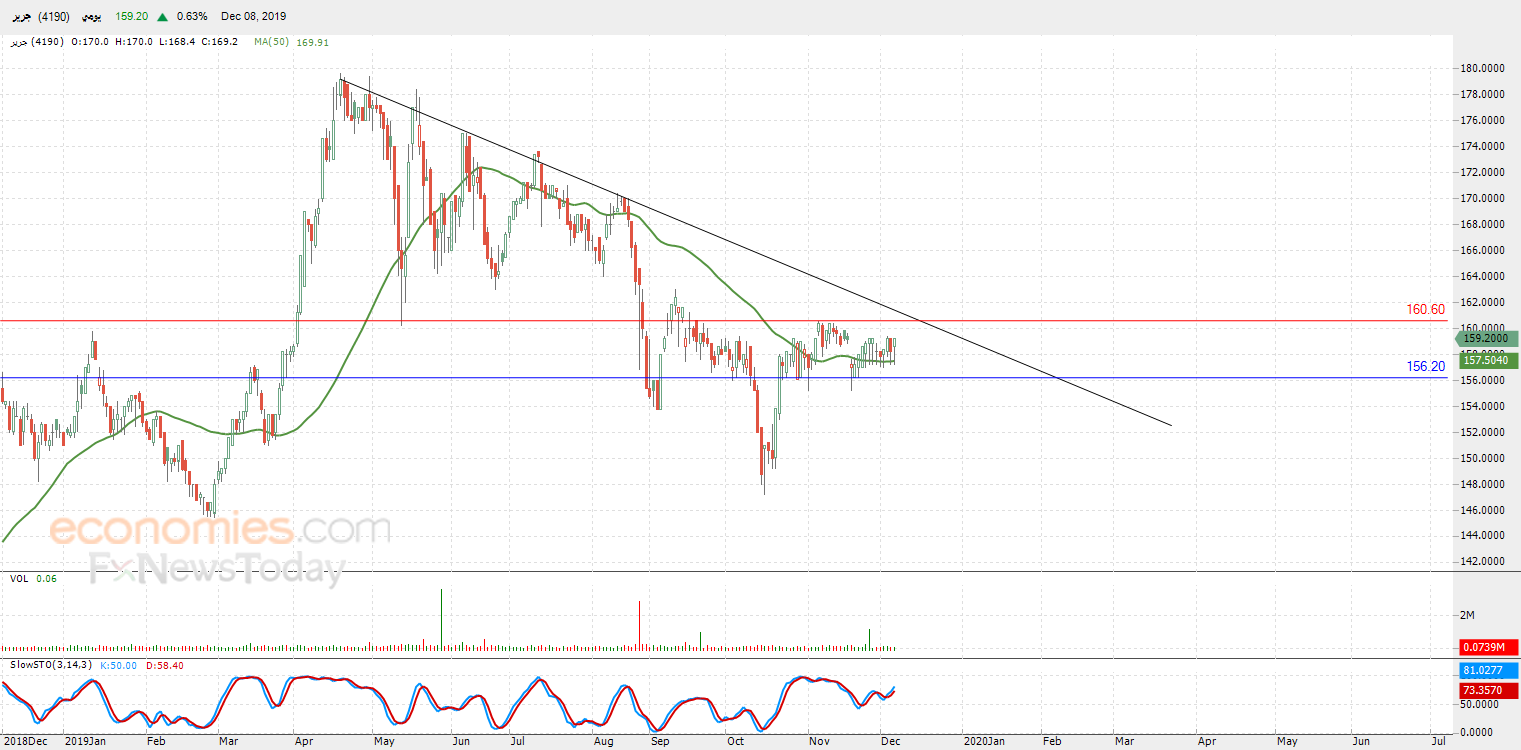The width and height of the screenshot is (1521, 750).
Task: Click the 2020Jan time axis label
Action: tap(984, 742)
